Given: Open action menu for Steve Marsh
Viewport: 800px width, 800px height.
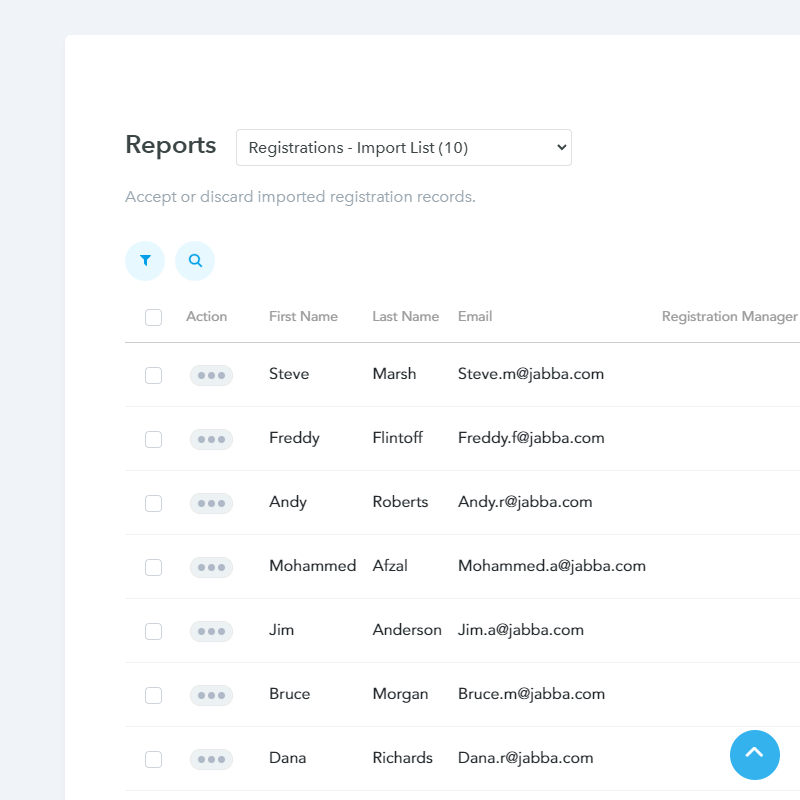Looking at the screenshot, I should 211,375.
